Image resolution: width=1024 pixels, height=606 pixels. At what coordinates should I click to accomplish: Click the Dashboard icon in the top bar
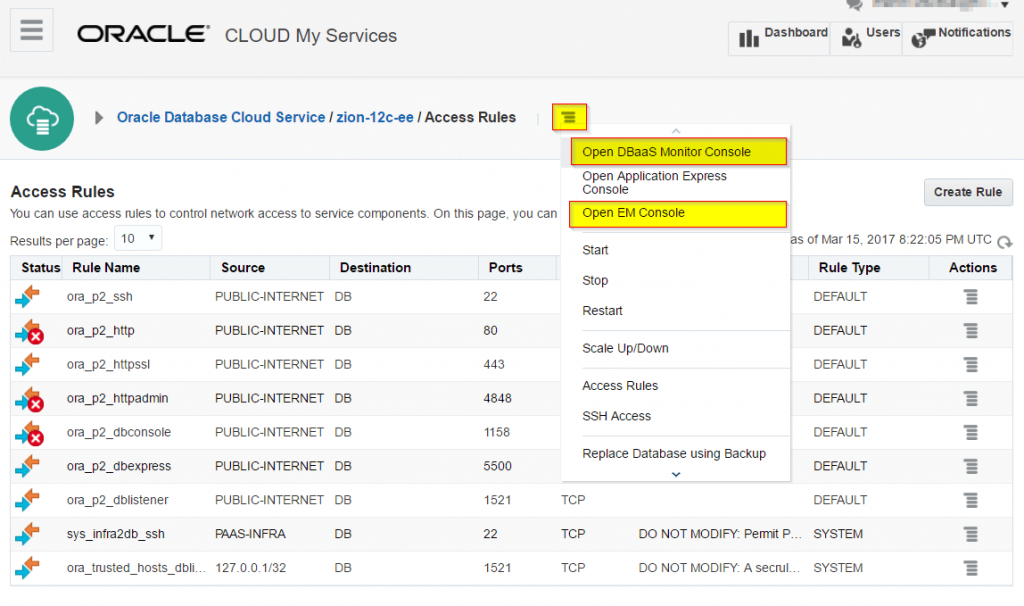coord(749,37)
